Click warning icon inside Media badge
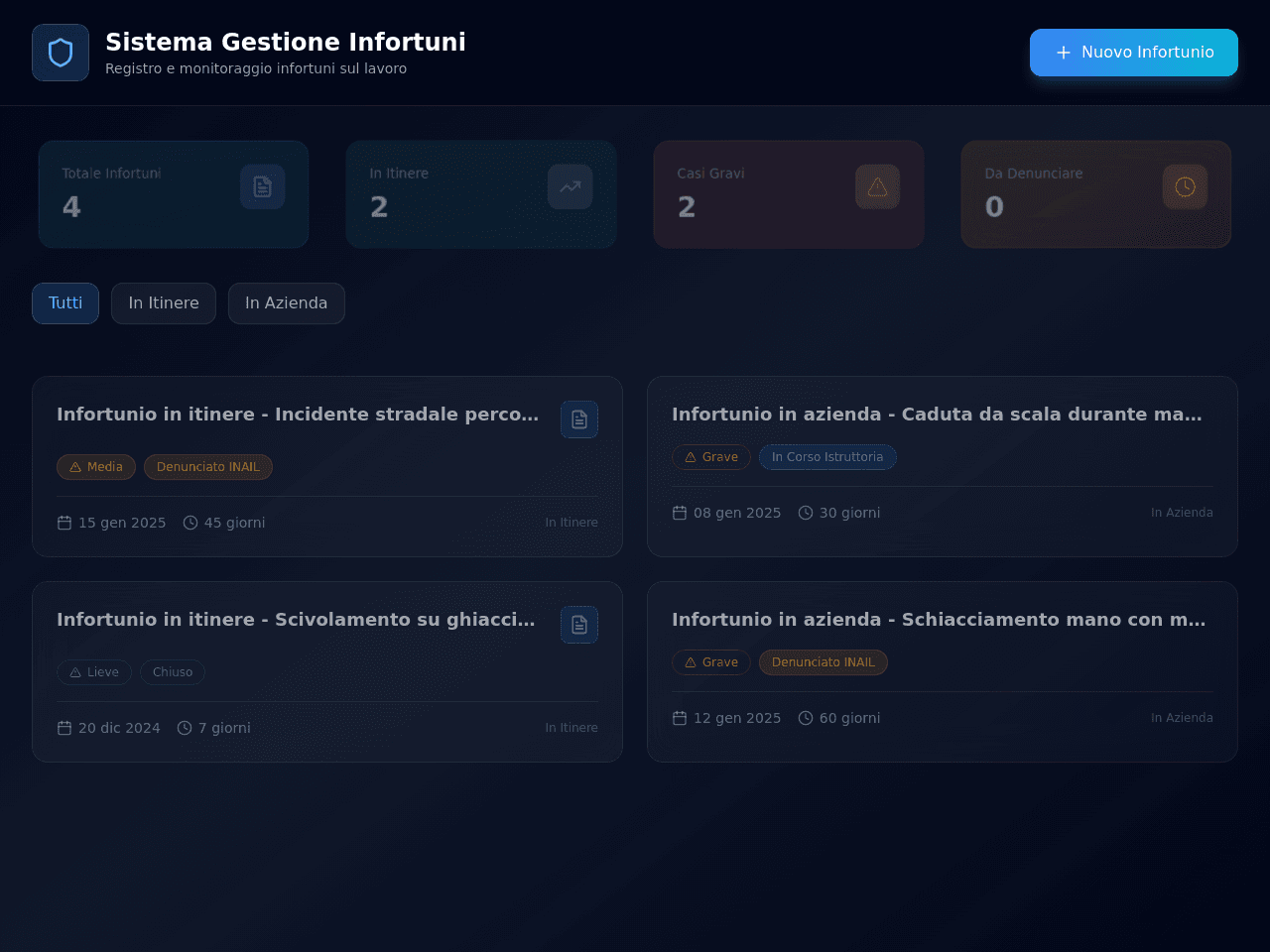Image resolution: width=1270 pixels, height=952 pixels. (x=75, y=467)
